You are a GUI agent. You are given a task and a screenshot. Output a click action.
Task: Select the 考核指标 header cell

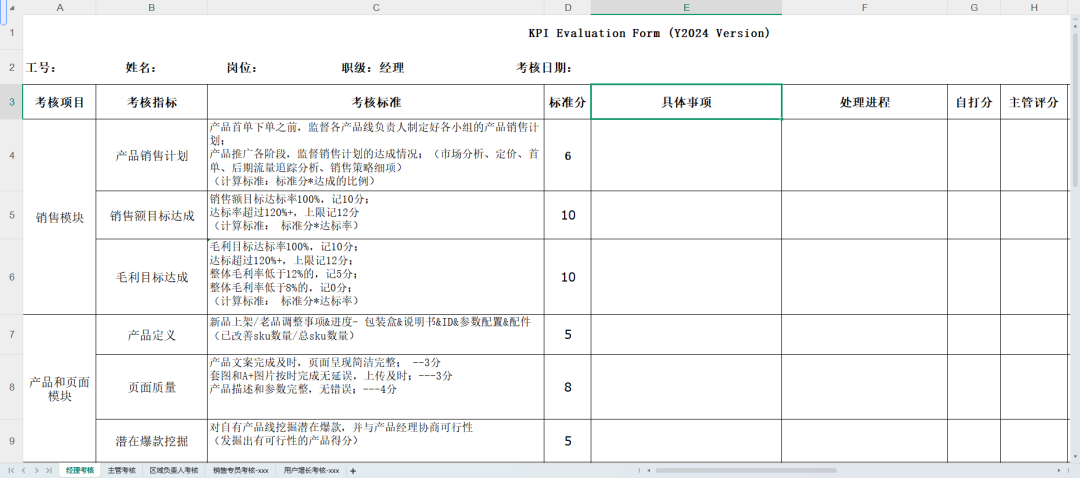(152, 103)
